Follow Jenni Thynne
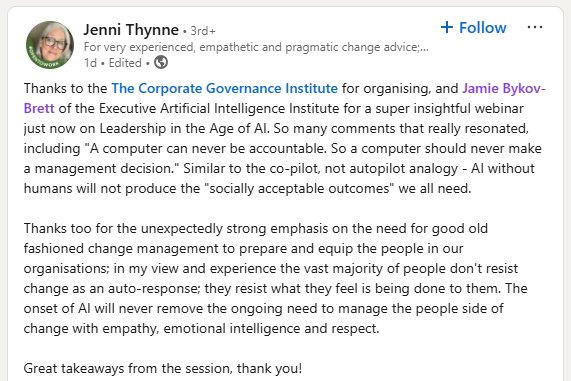This screenshot has height=381, width=571. (473, 27)
